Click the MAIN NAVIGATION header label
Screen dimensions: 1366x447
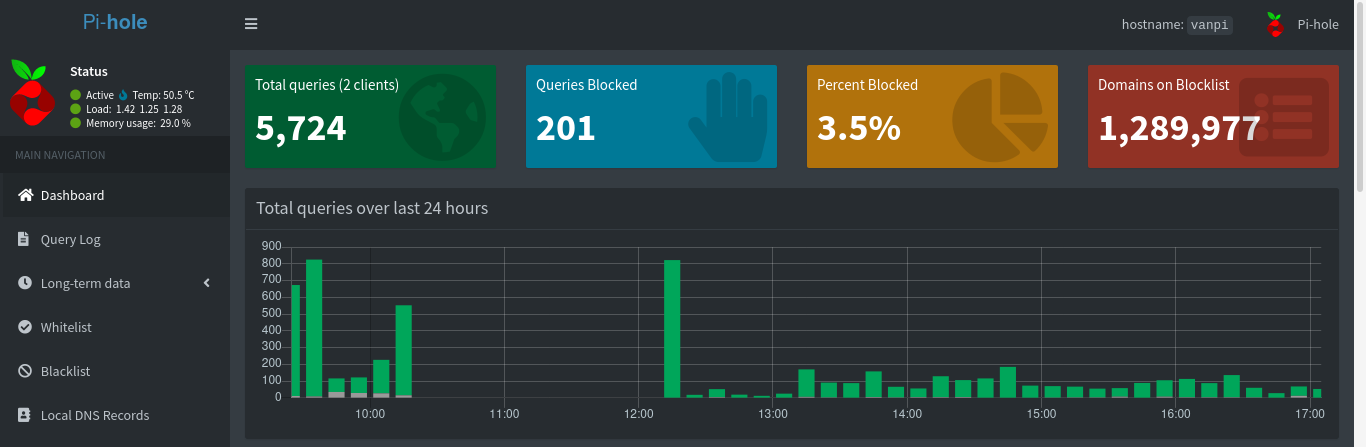coord(60,155)
